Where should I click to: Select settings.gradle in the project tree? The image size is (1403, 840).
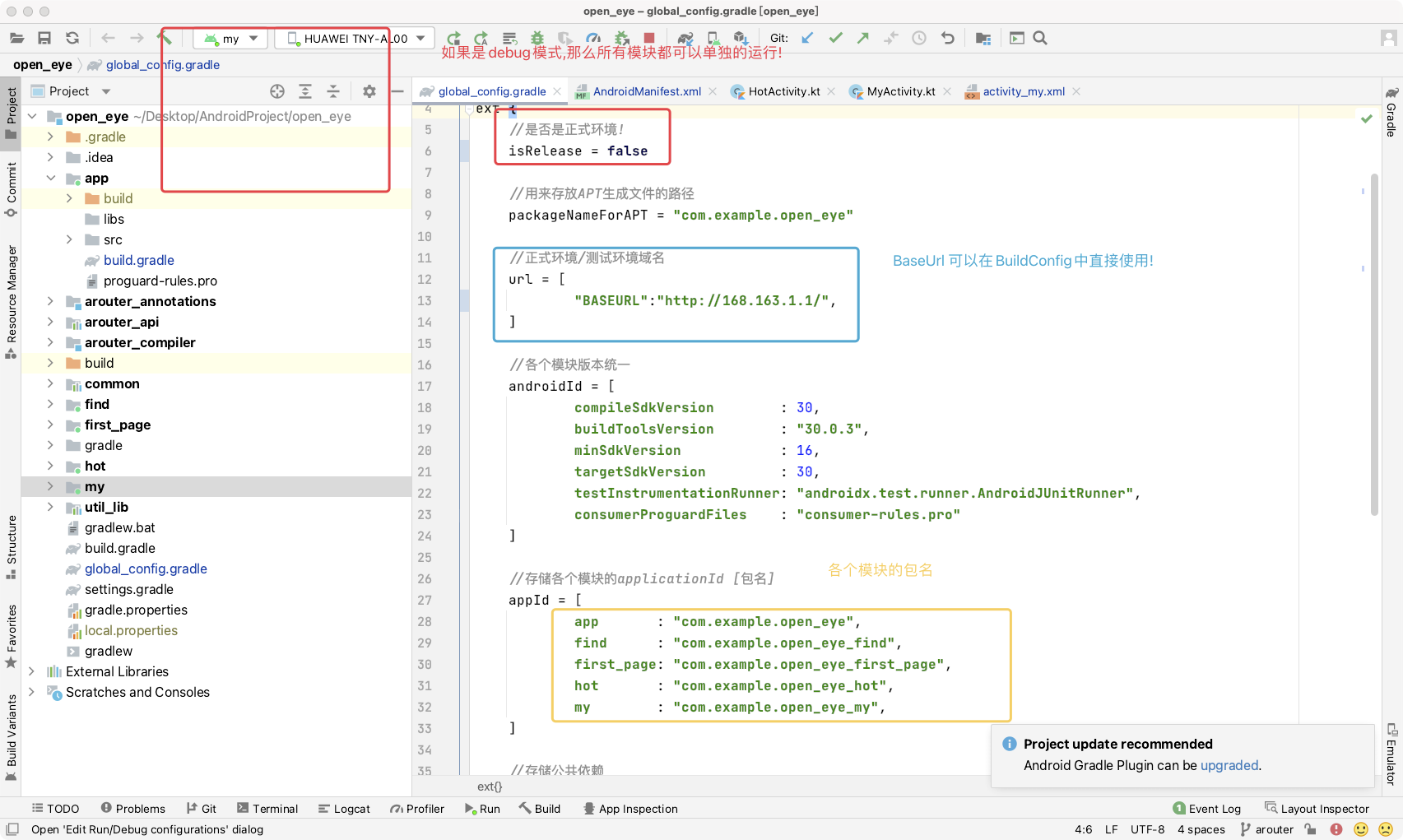point(128,589)
